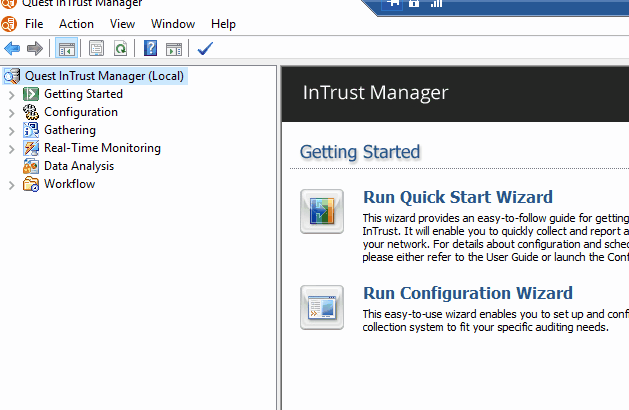Viewport: 629px width, 410px height.
Task: Click the Forward arrow toolbar icon
Action: [x=35, y=49]
